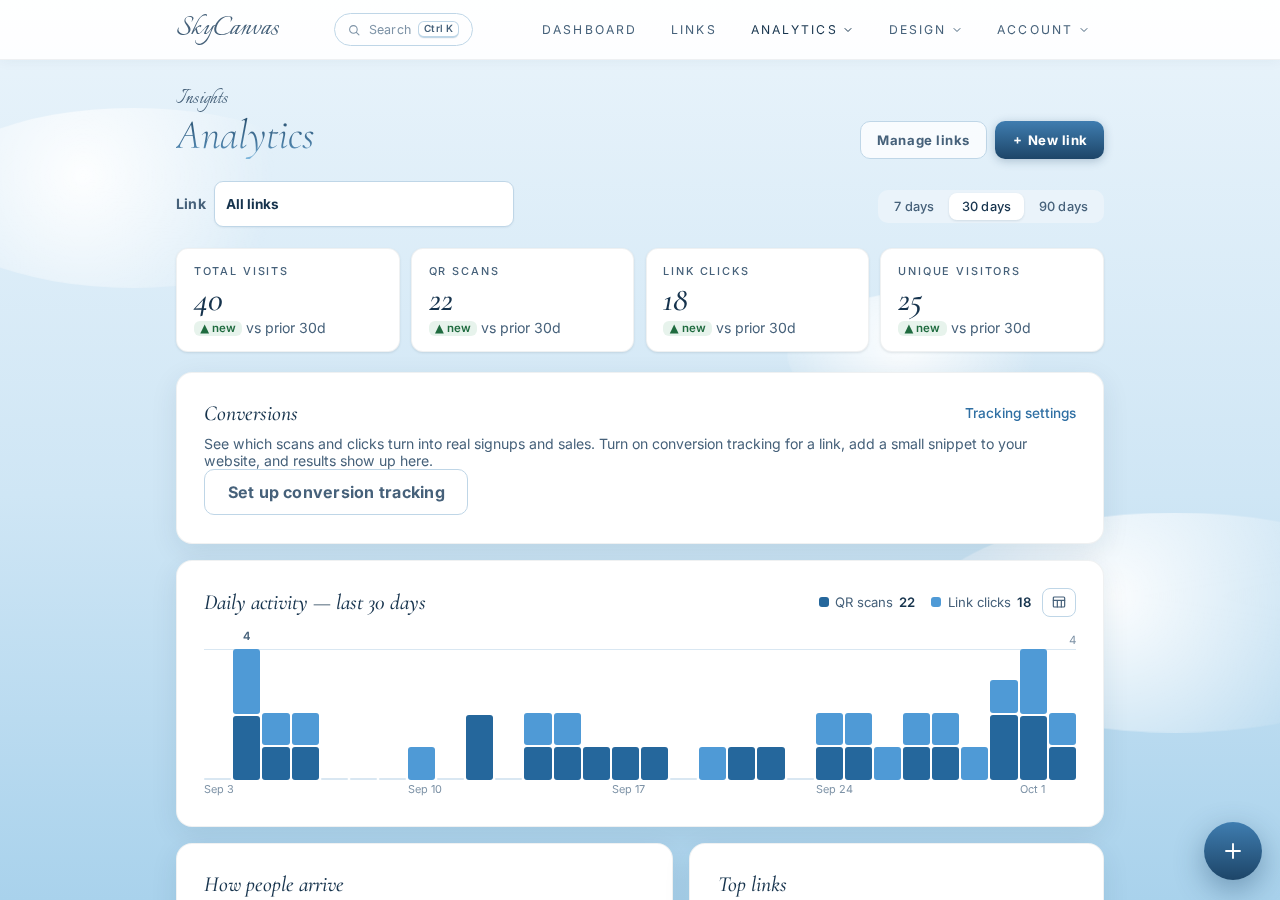The height and width of the screenshot is (900, 1280).
Task: Click the Ctrl K shortcut badge
Action: (x=438, y=29)
